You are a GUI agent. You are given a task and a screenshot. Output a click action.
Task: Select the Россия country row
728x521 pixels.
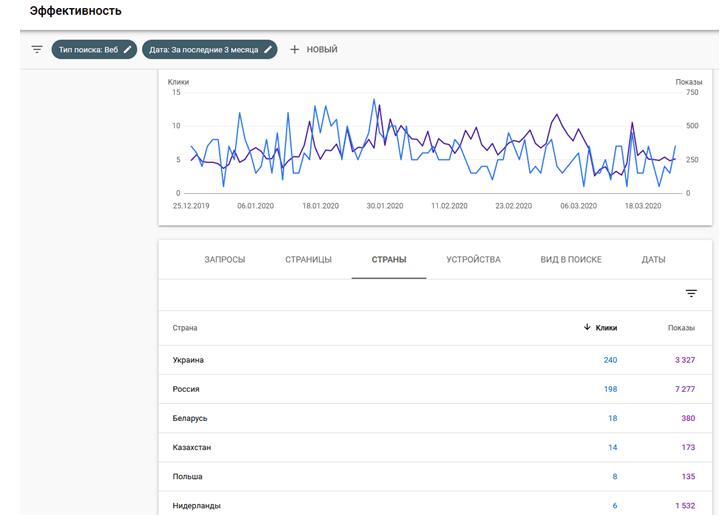[x=187, y=389]
